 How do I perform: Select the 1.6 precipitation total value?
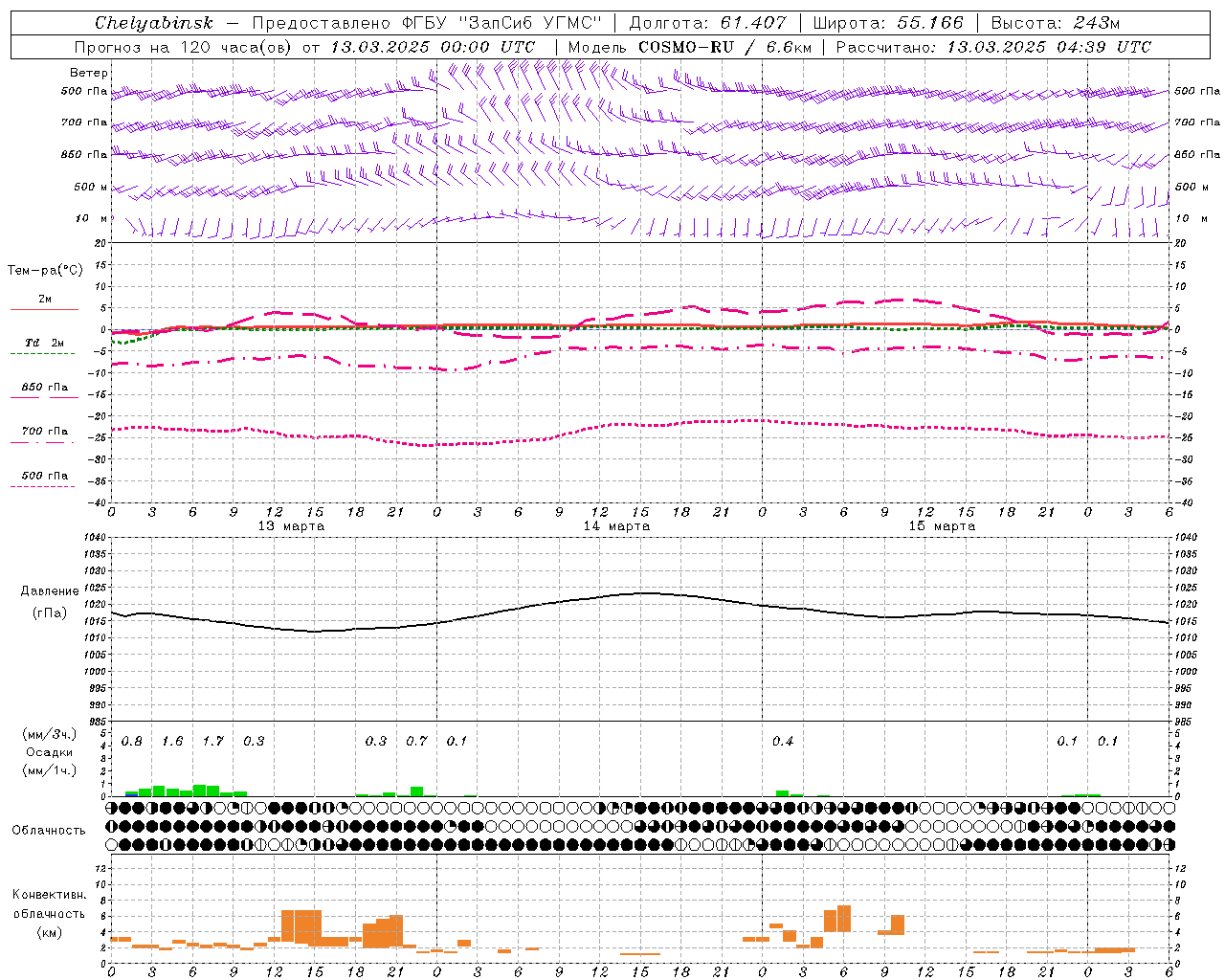[x=172, y=742]
